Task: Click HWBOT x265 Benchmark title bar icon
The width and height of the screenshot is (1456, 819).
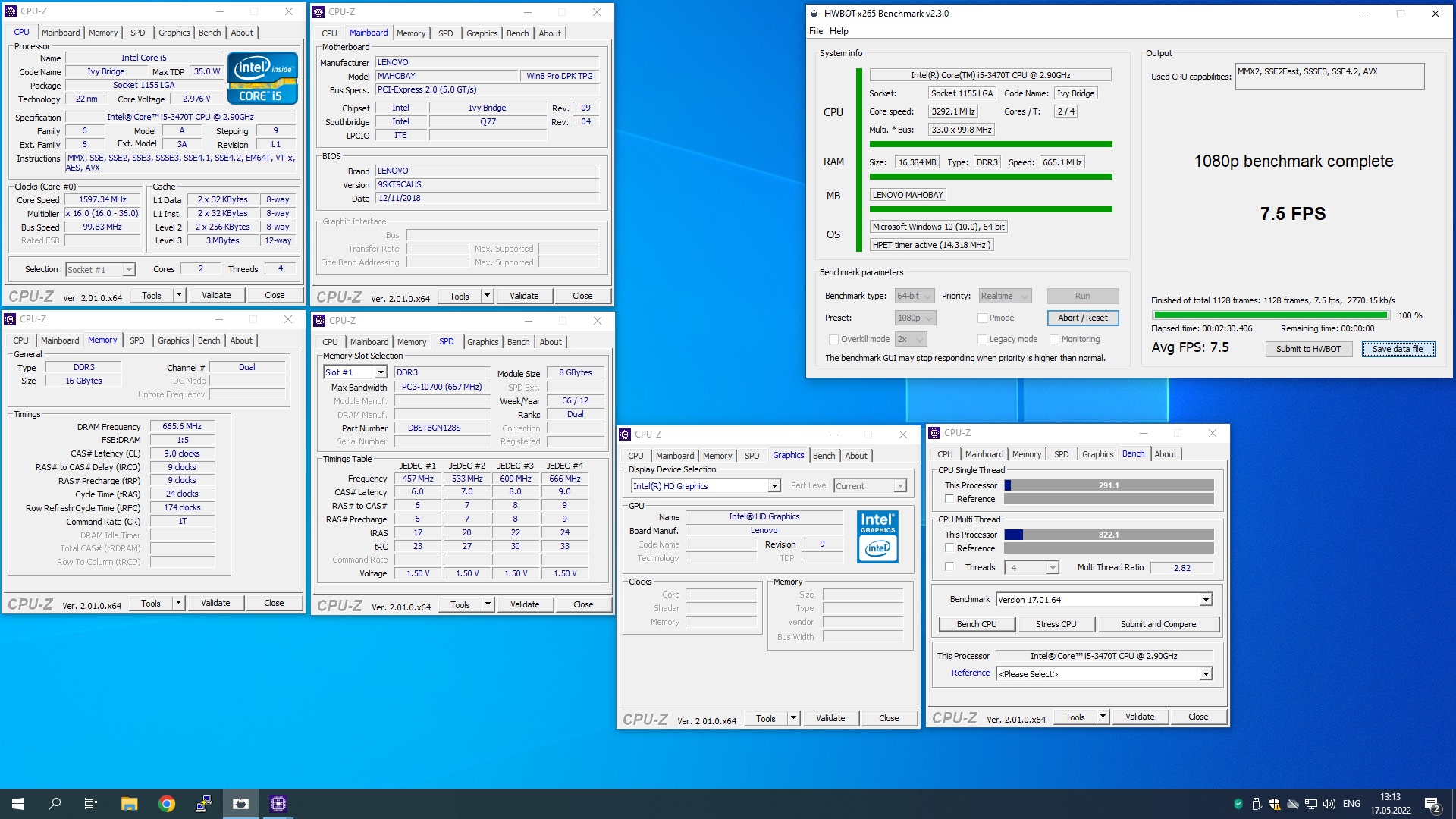Action: coord(814,13)
